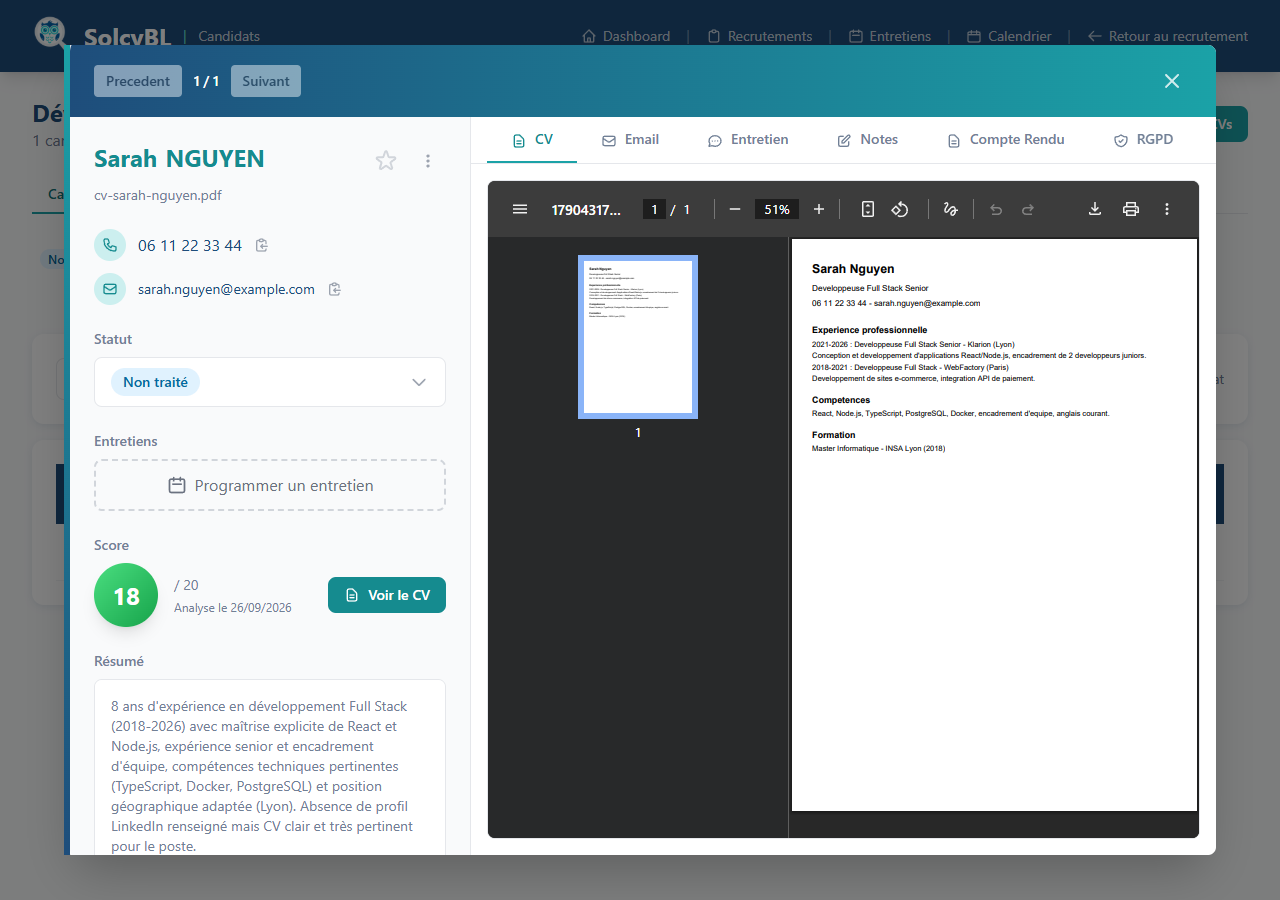The image size is (1280, 900).
Task: Switch to the Entretien tab
Action: [x=748, y=140]
